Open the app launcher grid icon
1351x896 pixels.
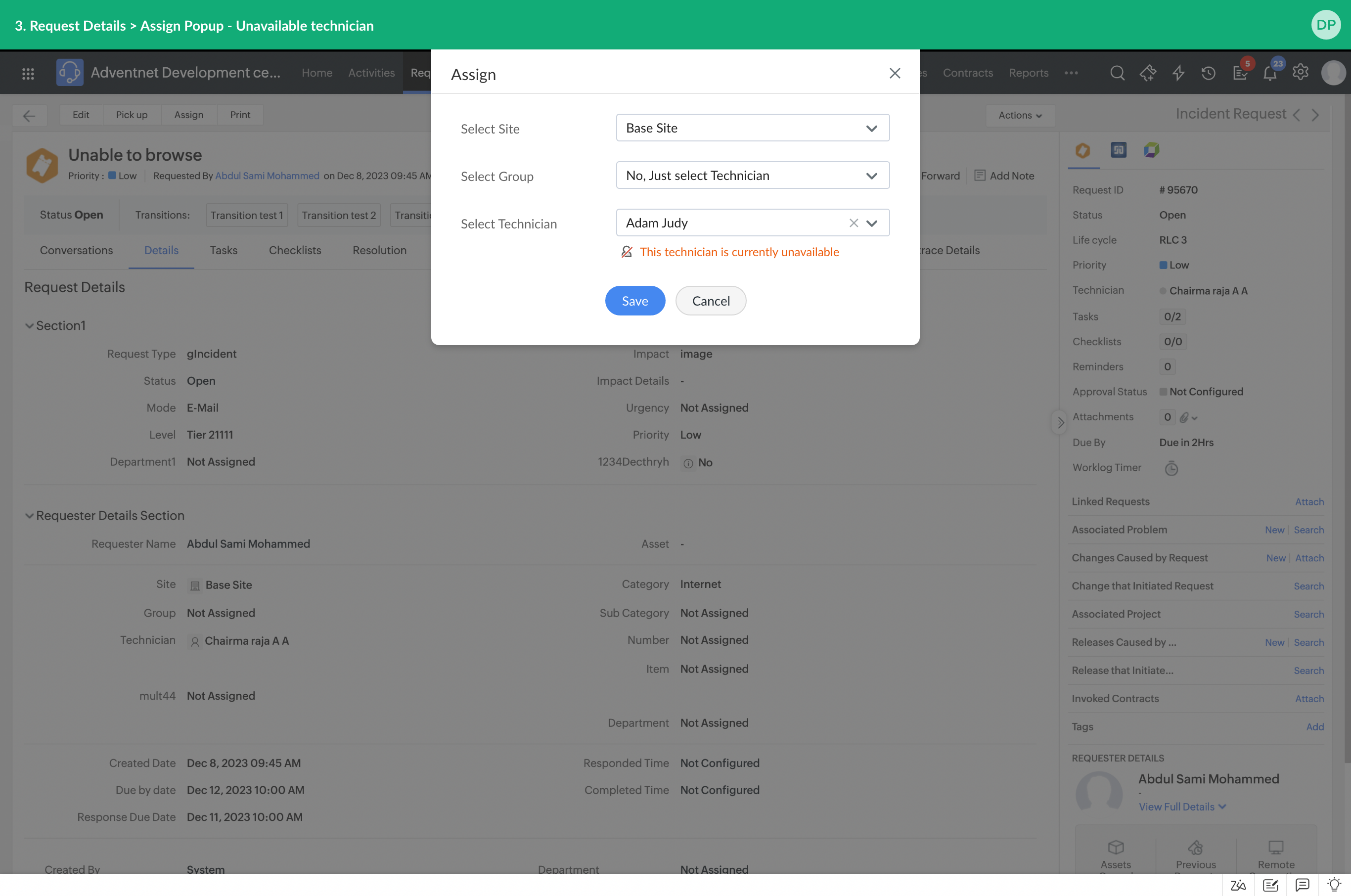pyautogui.click(x=28, y=73)
